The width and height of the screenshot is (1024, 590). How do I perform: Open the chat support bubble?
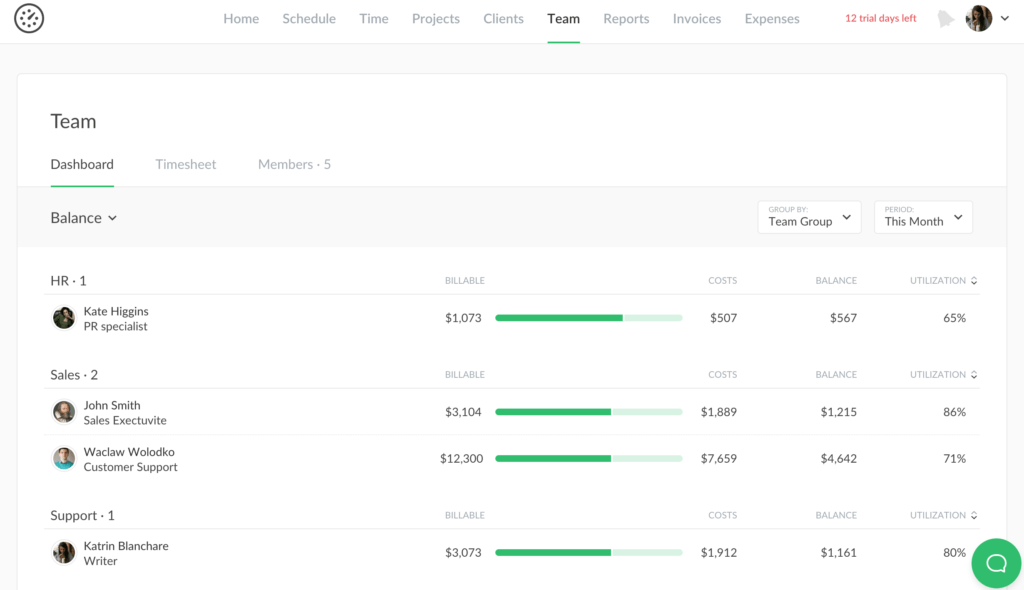coord(996,563)
